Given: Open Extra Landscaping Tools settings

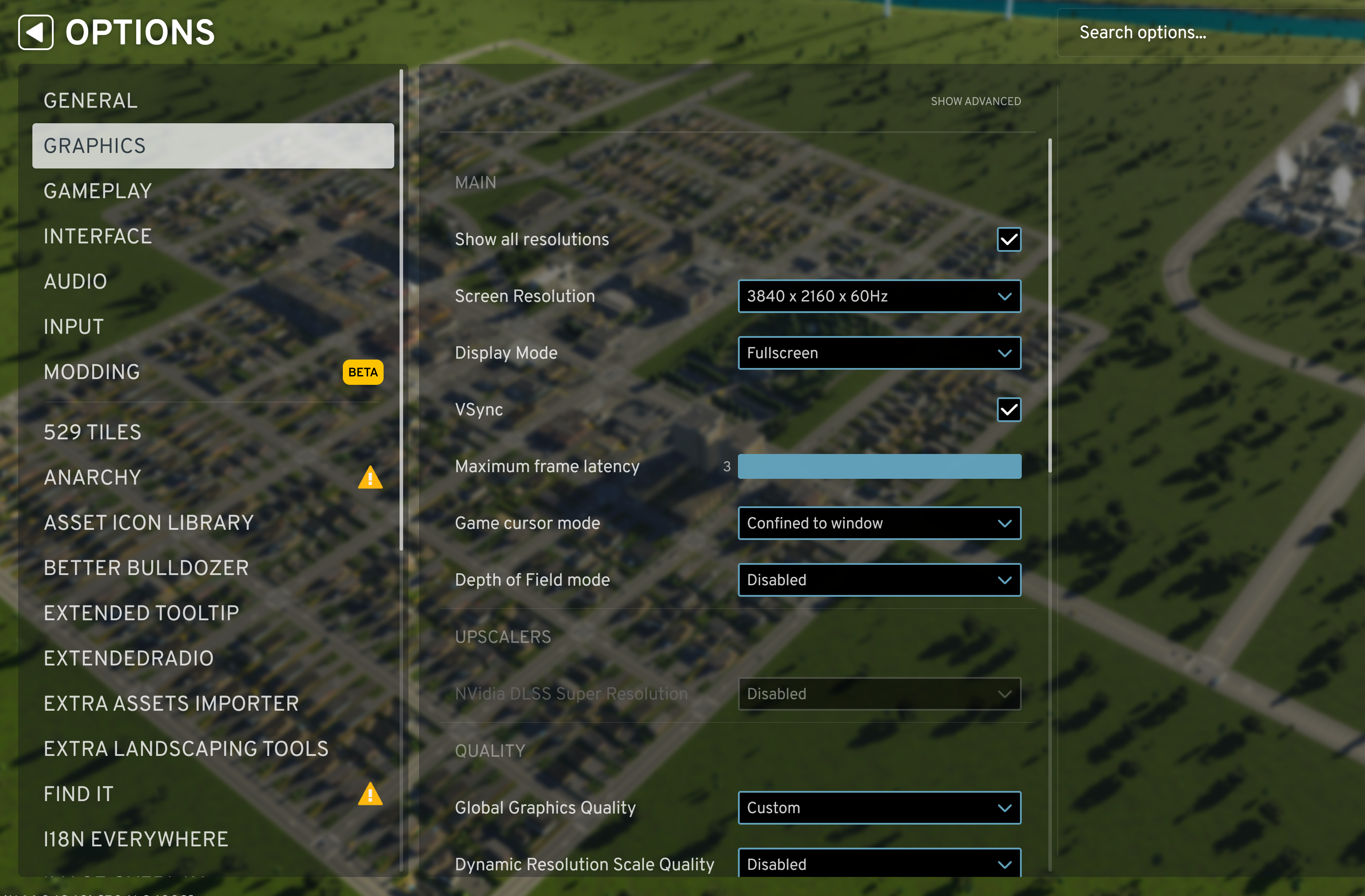Looking at the screenshot, I should coord(213,749).
